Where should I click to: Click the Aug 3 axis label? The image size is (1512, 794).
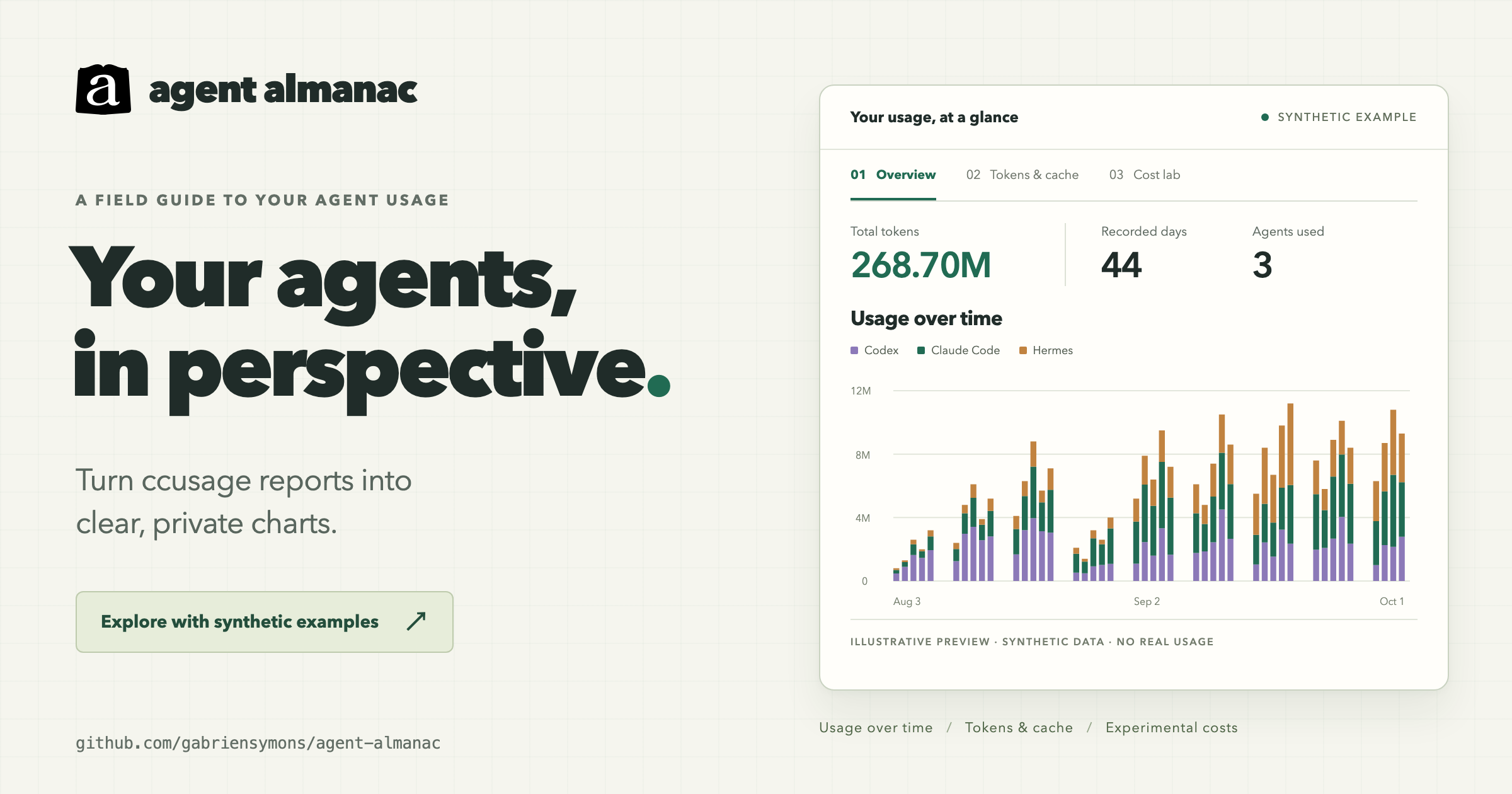click(907, 601)
